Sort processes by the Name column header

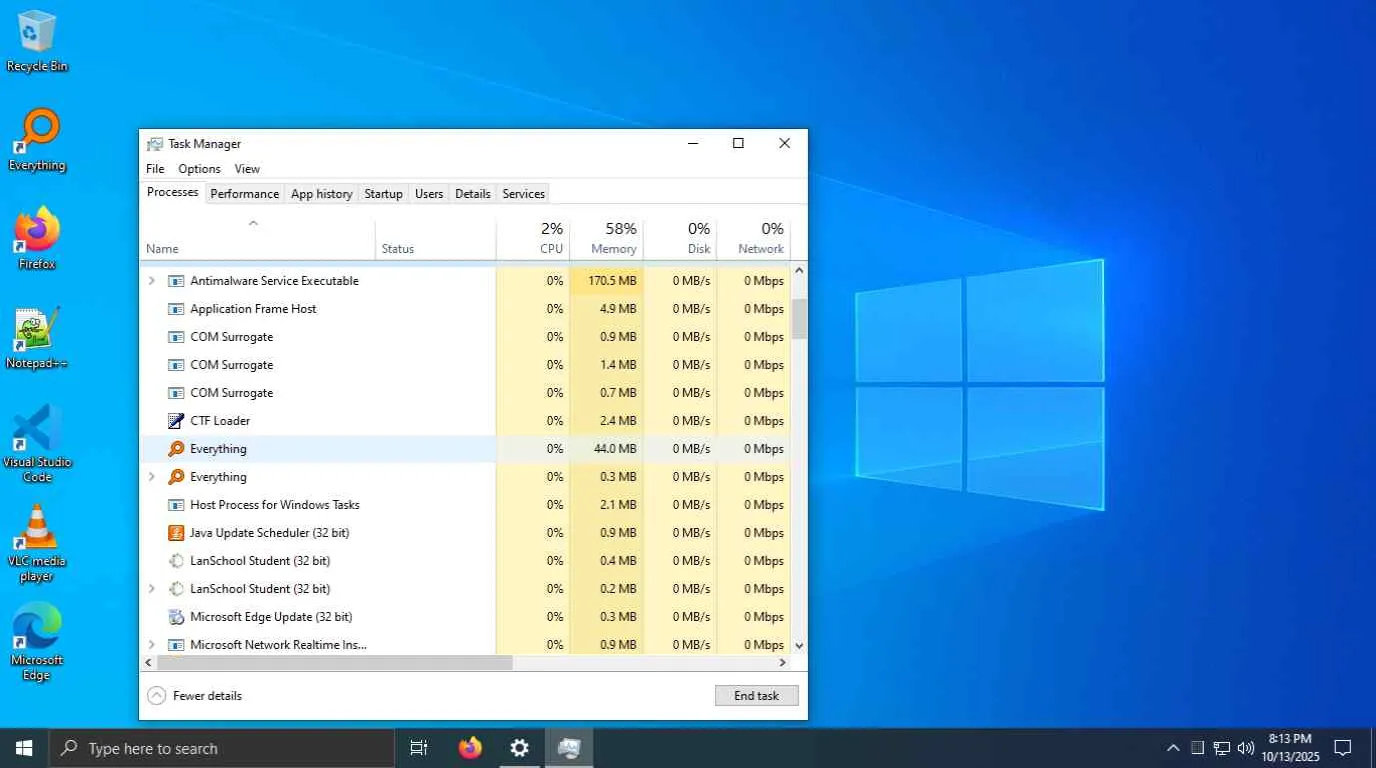click(258, 239)
